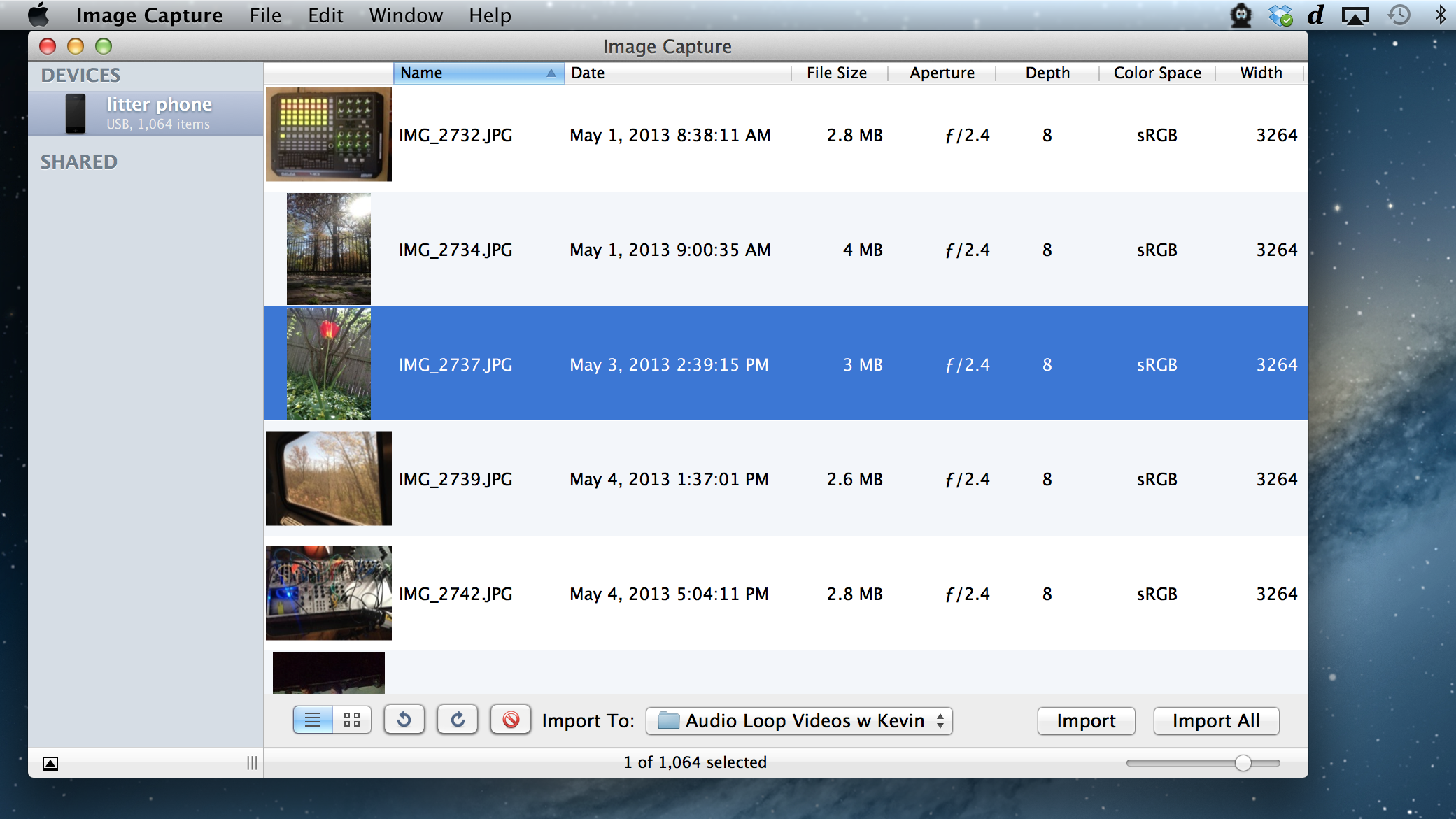Screen dimensions: 1456x819
Task: Delete selected image with the red prohibit icon
Action: click(x=511, y=720)
